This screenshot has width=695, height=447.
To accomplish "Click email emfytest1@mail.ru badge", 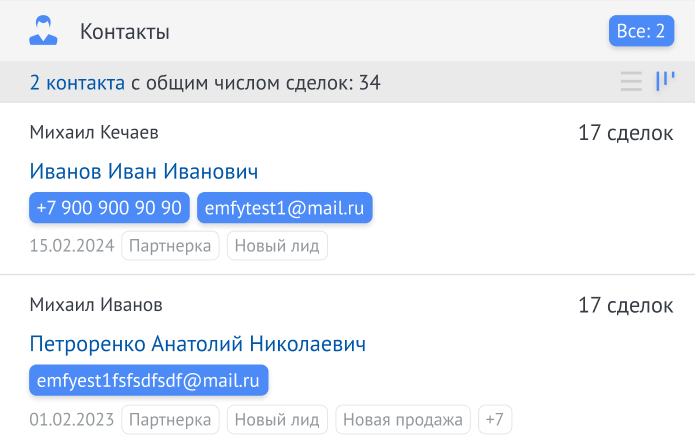I will (x=285, y=208).
